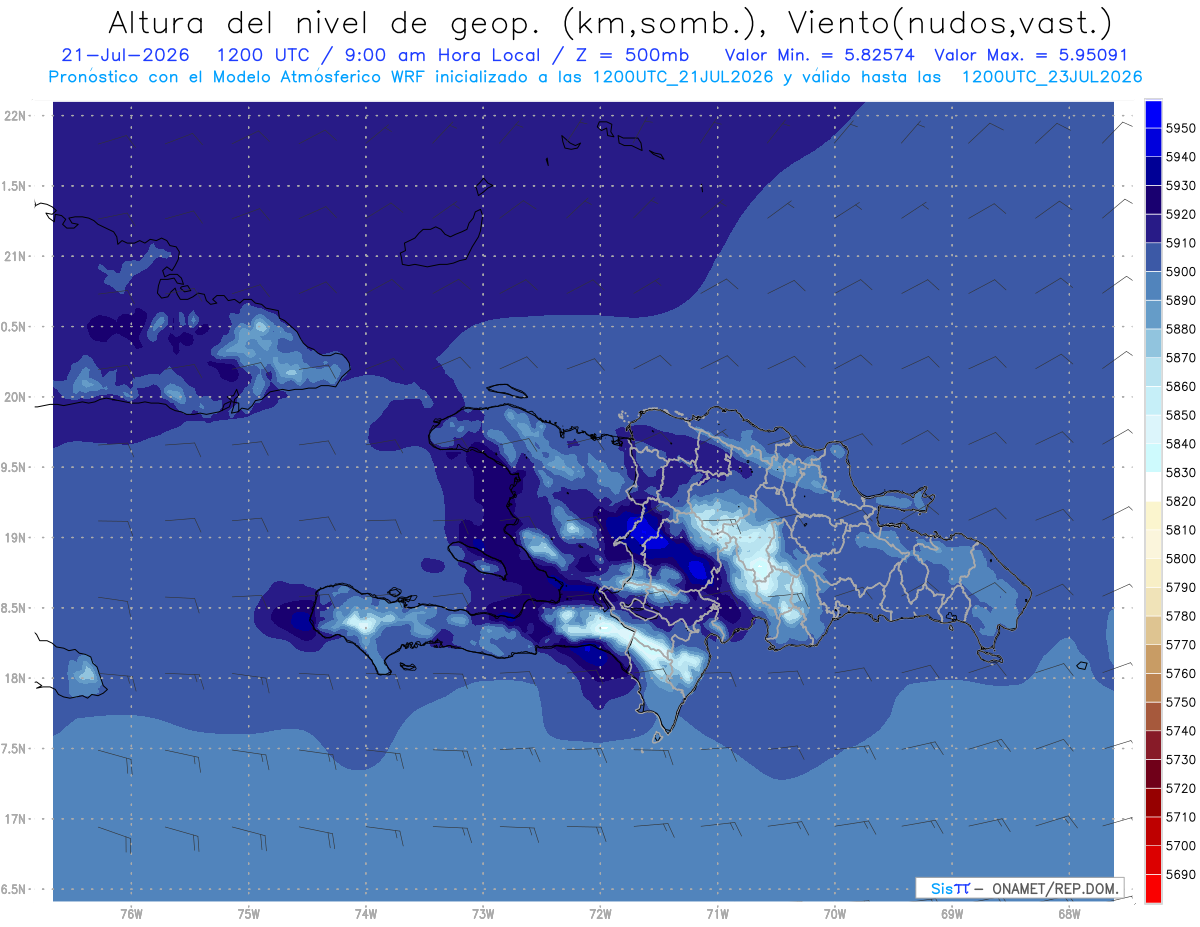Click the 19N latitude label
The width and height of the screenshot is (1200, 927).
click(x=15, y=538)
